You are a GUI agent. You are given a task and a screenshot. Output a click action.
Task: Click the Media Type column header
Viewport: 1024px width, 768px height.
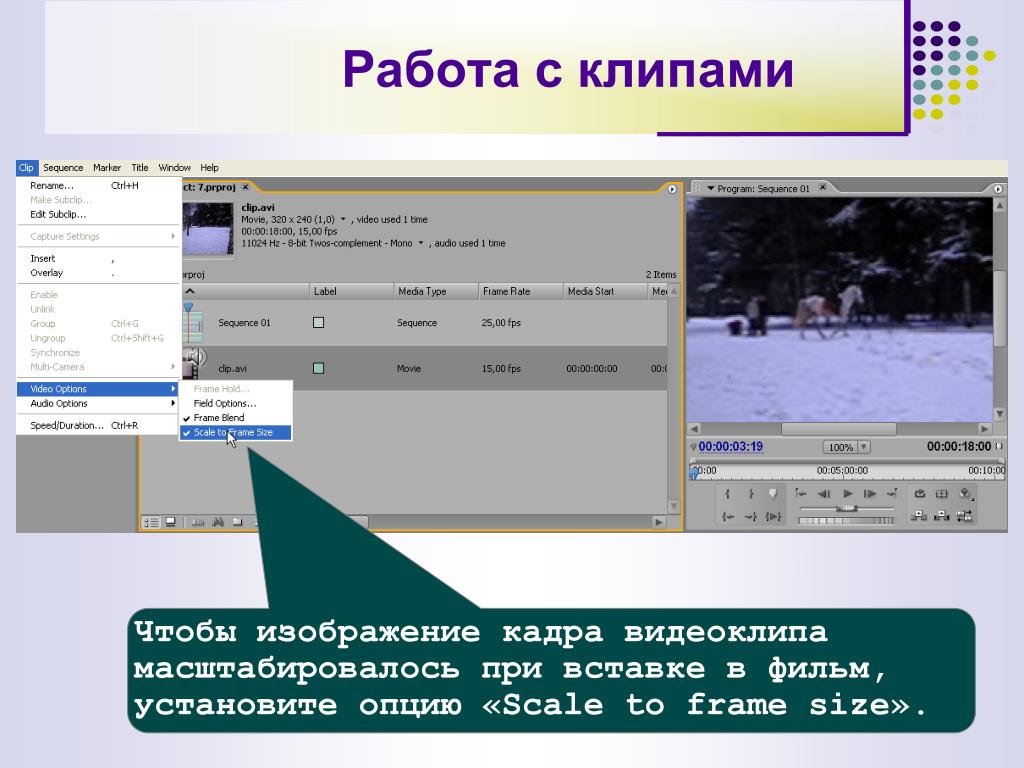436,291
